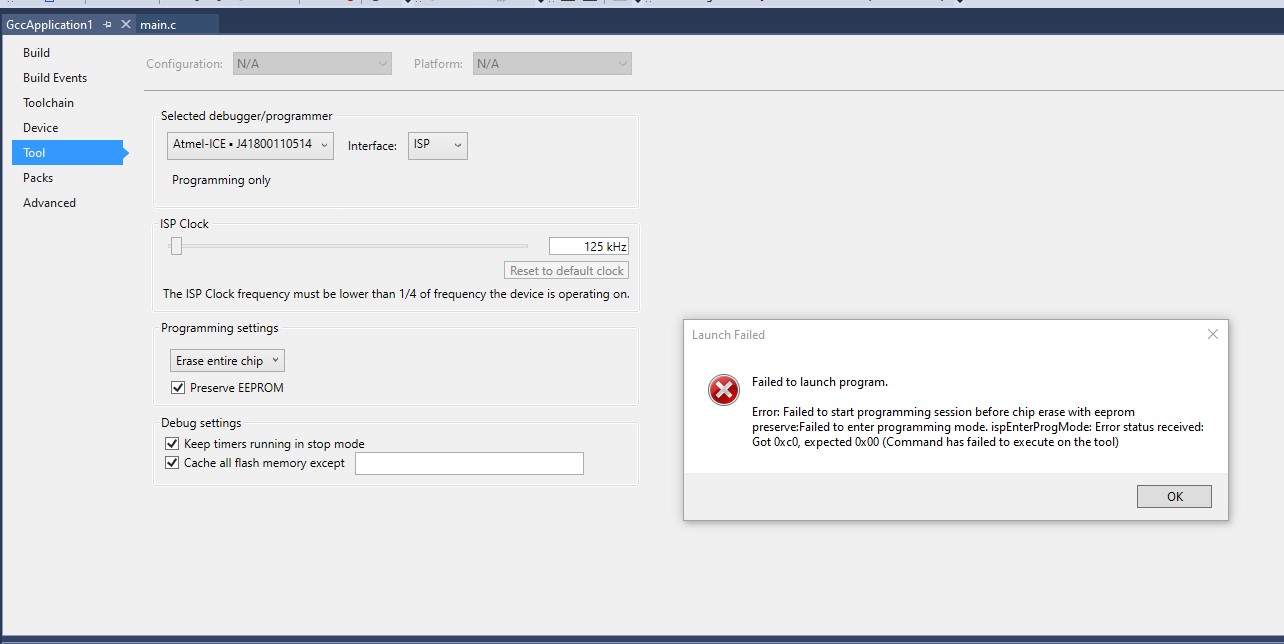
Task: Click the 125 kHz clock frequency field
Action: point(588,246)
